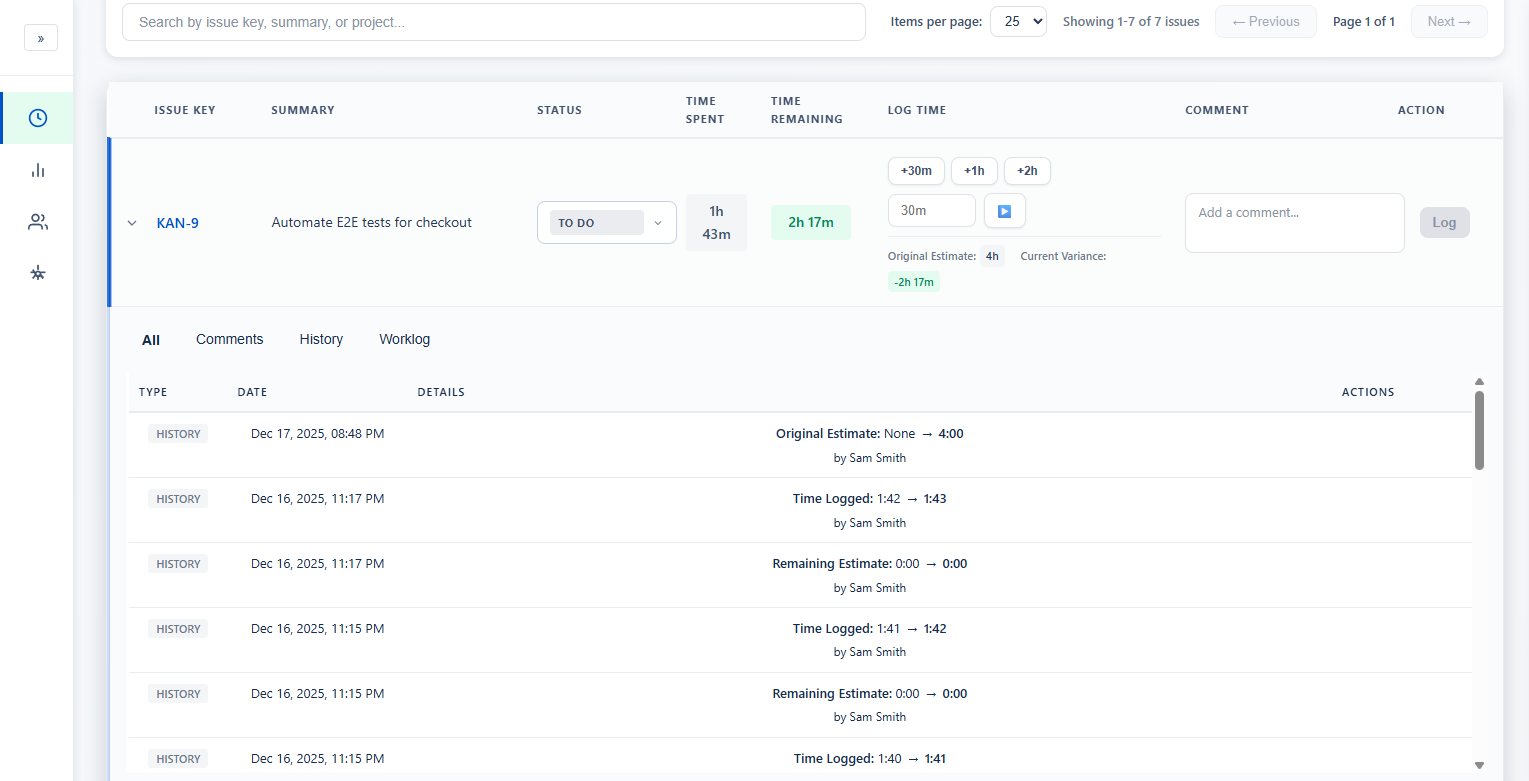Click the 30m time entry field
Viewport: 1529px width, 781px height.
coord(931,210)
